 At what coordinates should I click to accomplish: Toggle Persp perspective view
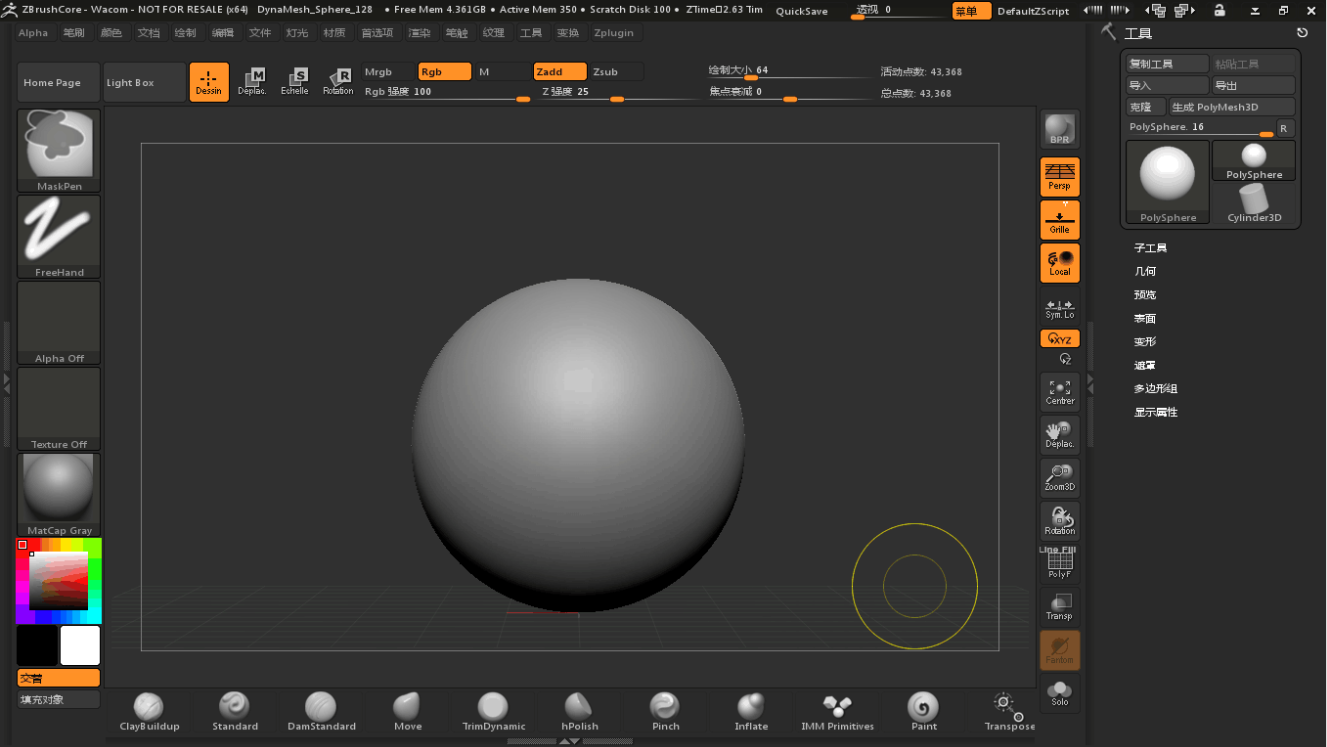(1059, 177)
